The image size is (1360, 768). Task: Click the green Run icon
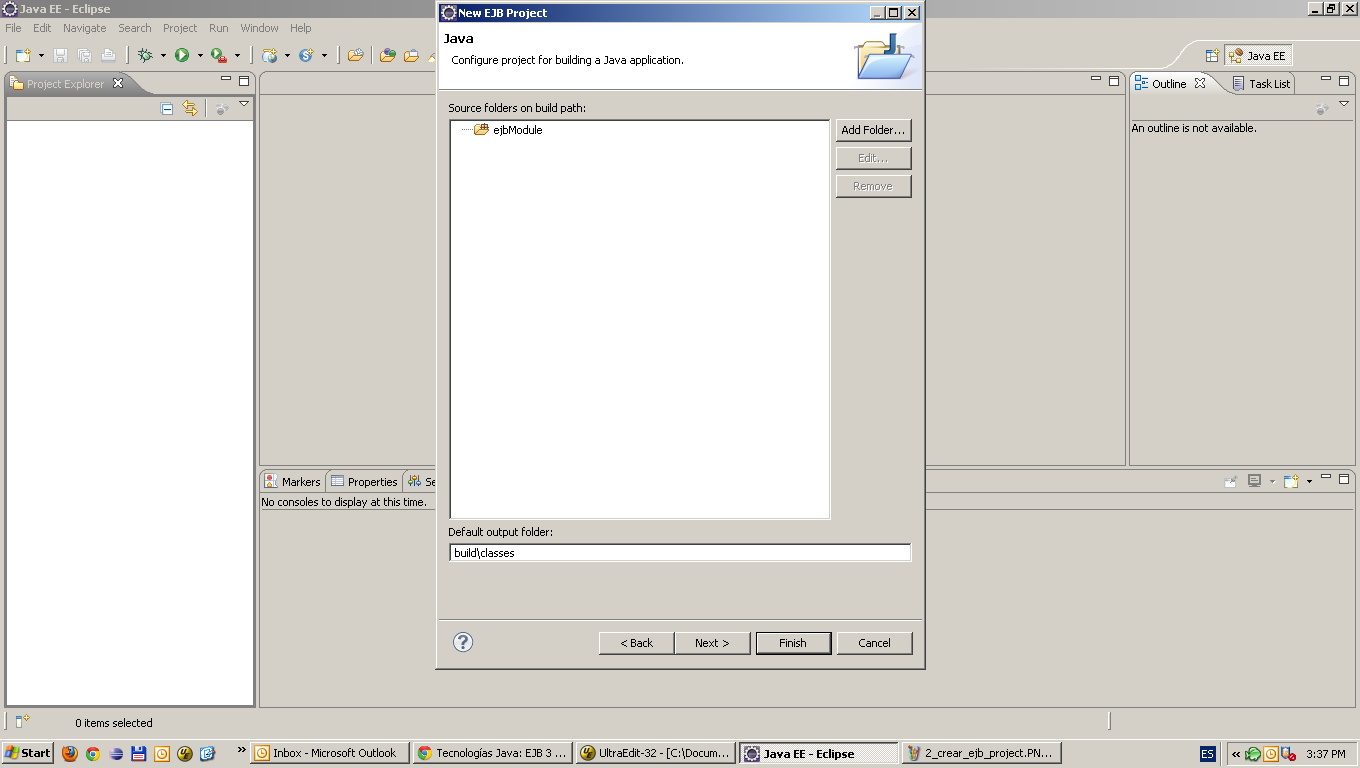coord(182,55)
